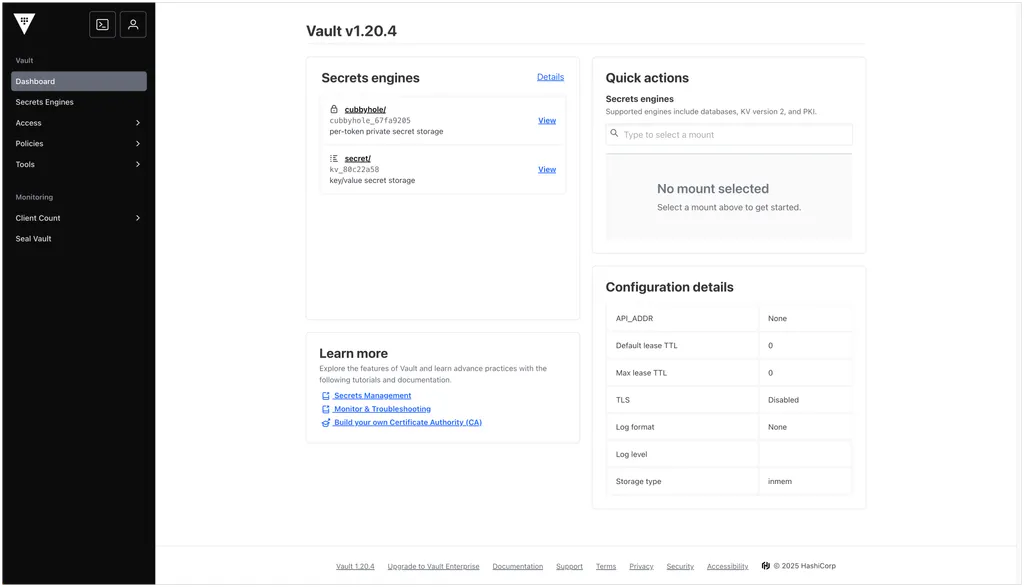This screenshot has height=587, width=1024.
Task: Expand the Tools menu chevron
Action: click(138, 165)
